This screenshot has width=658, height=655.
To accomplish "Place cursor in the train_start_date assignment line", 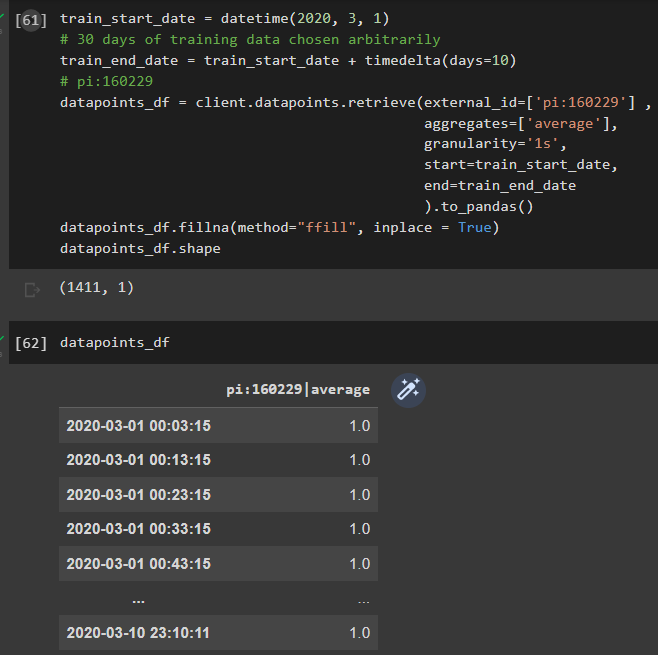I will pyautogui.click(x=225, y=18).
